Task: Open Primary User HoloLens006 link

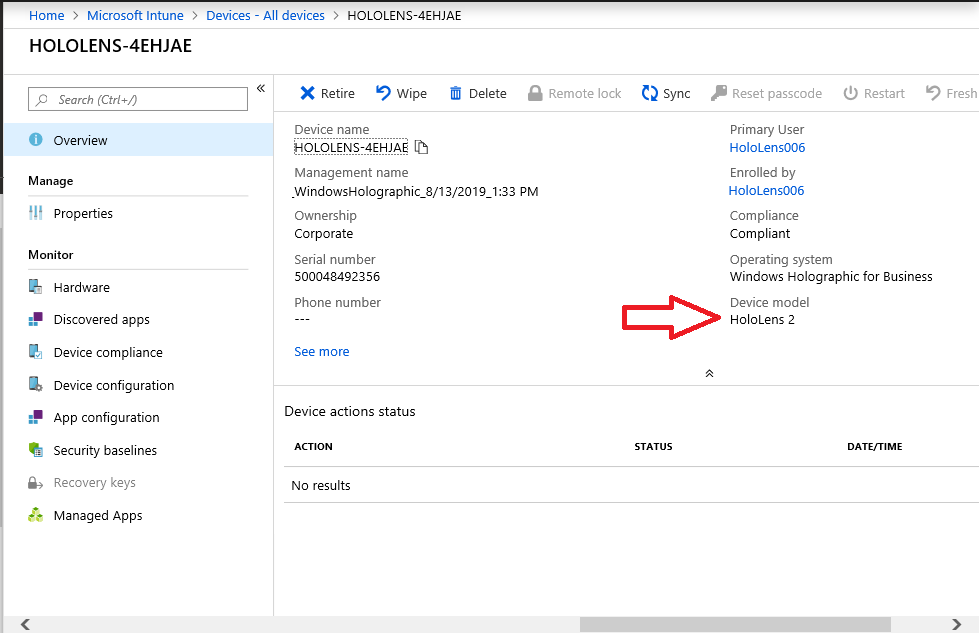Action: (x=767, y=148)
